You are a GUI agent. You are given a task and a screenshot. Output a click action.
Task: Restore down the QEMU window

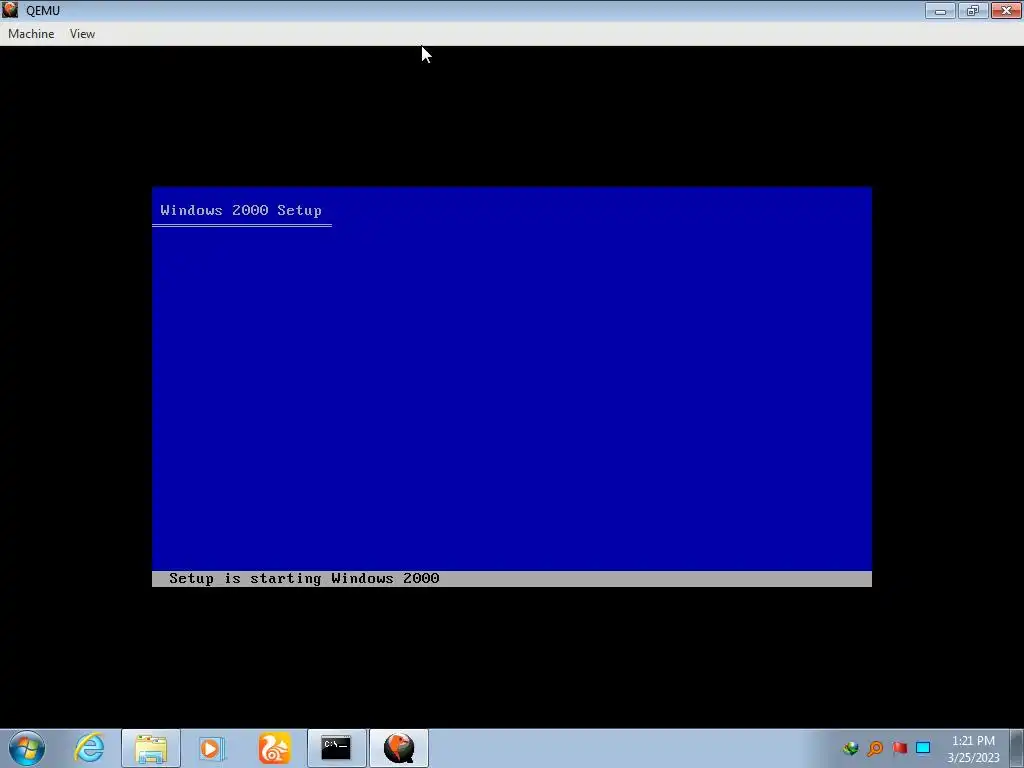click(972, 10)
